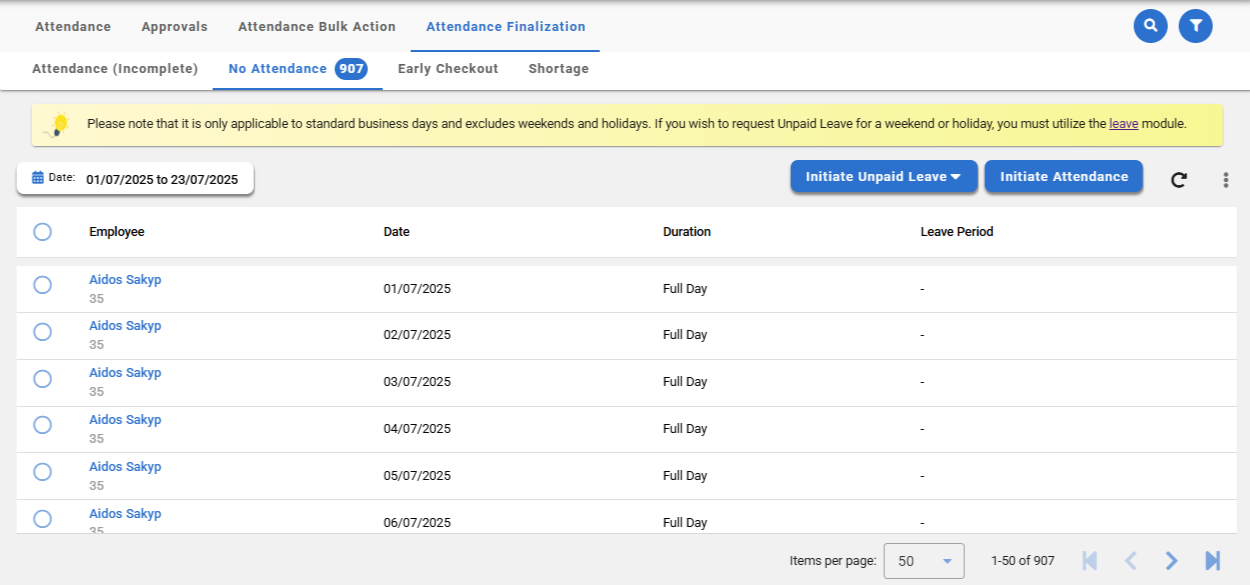Open the three-dot more options menu
1250x585 pixels.
[x=1225, y=180]
